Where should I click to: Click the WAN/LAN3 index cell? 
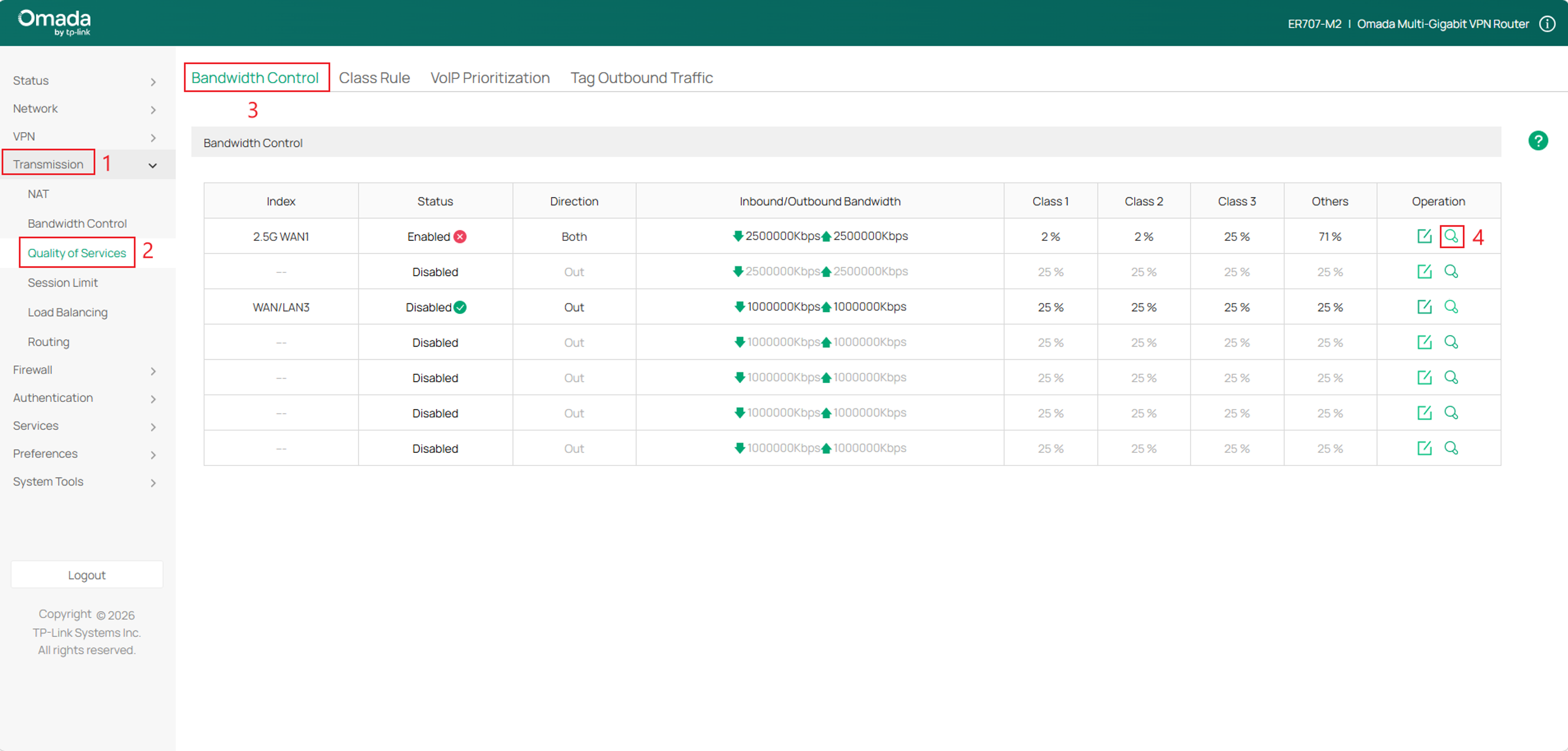coord(281,307)
